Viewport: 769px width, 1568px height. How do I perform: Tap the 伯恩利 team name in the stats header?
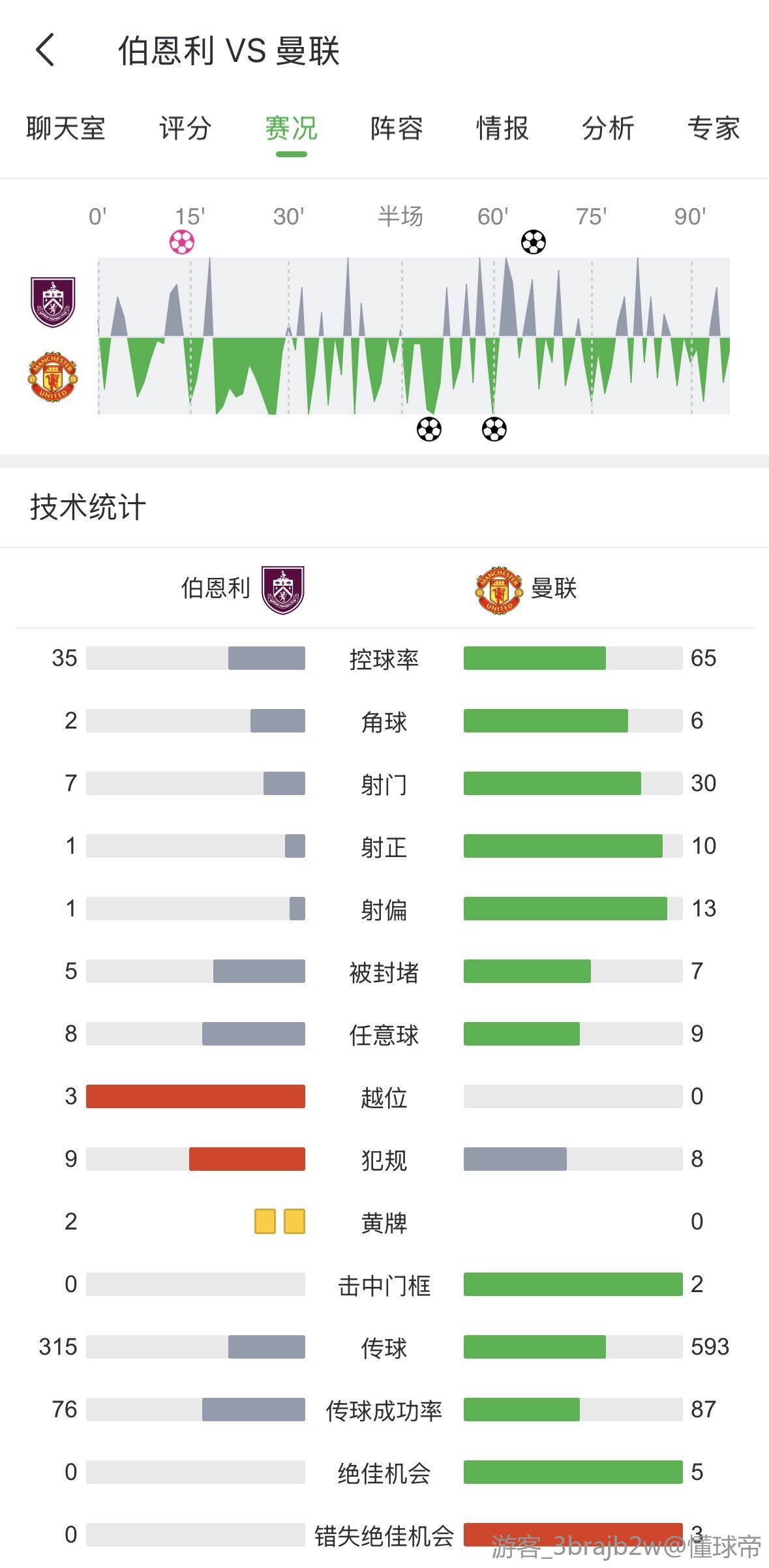215,588
